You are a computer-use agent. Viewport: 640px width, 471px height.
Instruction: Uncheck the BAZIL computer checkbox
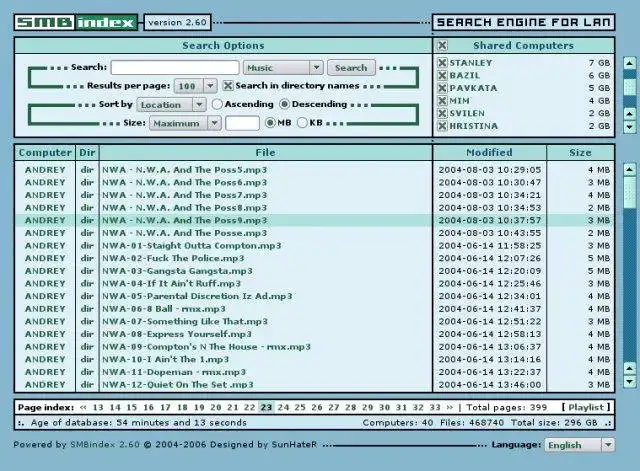pyautogui.click(x=442, y=75)
